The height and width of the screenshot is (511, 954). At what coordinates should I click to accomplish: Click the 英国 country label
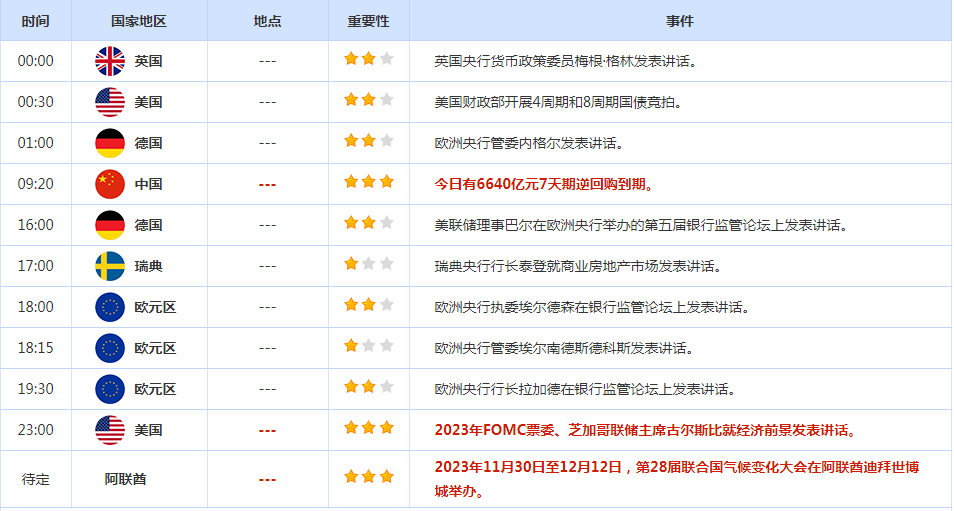pyautogui.click(x=148, y=61)
